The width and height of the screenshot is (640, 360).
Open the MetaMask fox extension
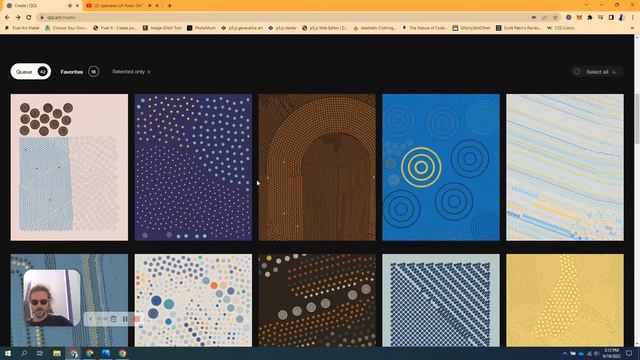(579, 17)
